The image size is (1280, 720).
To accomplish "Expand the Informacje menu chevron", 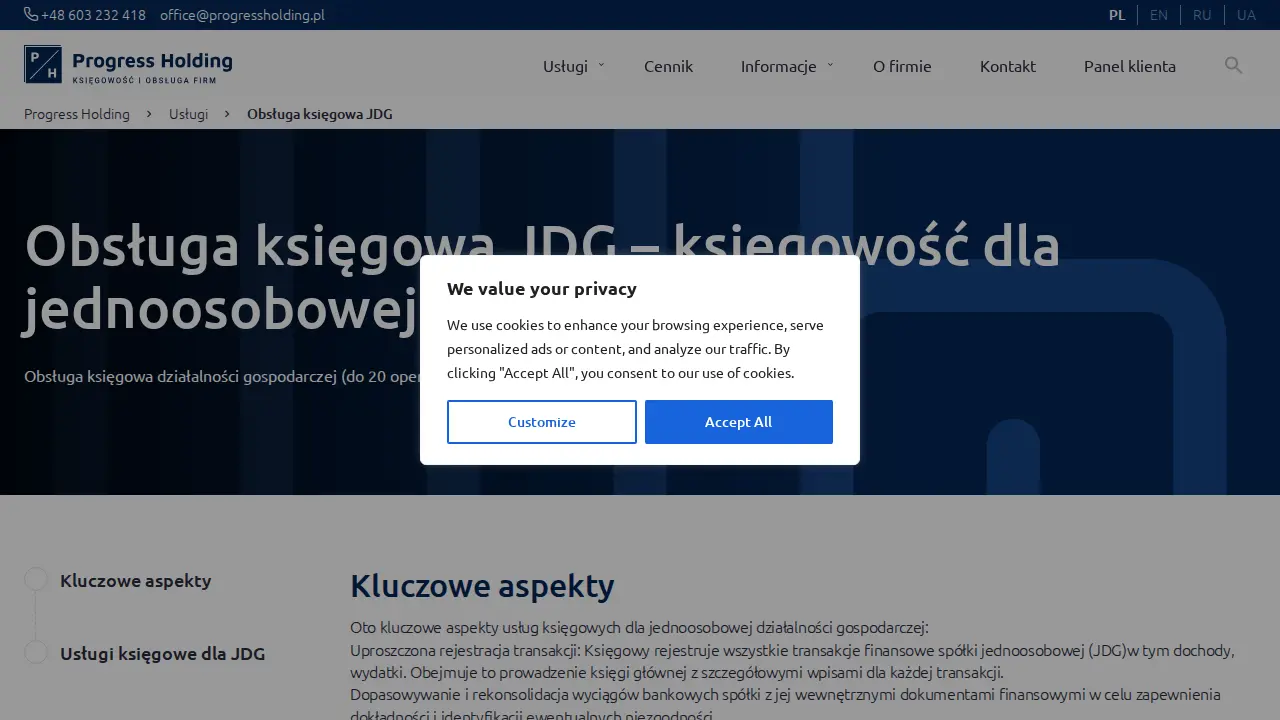I will 830,65.
